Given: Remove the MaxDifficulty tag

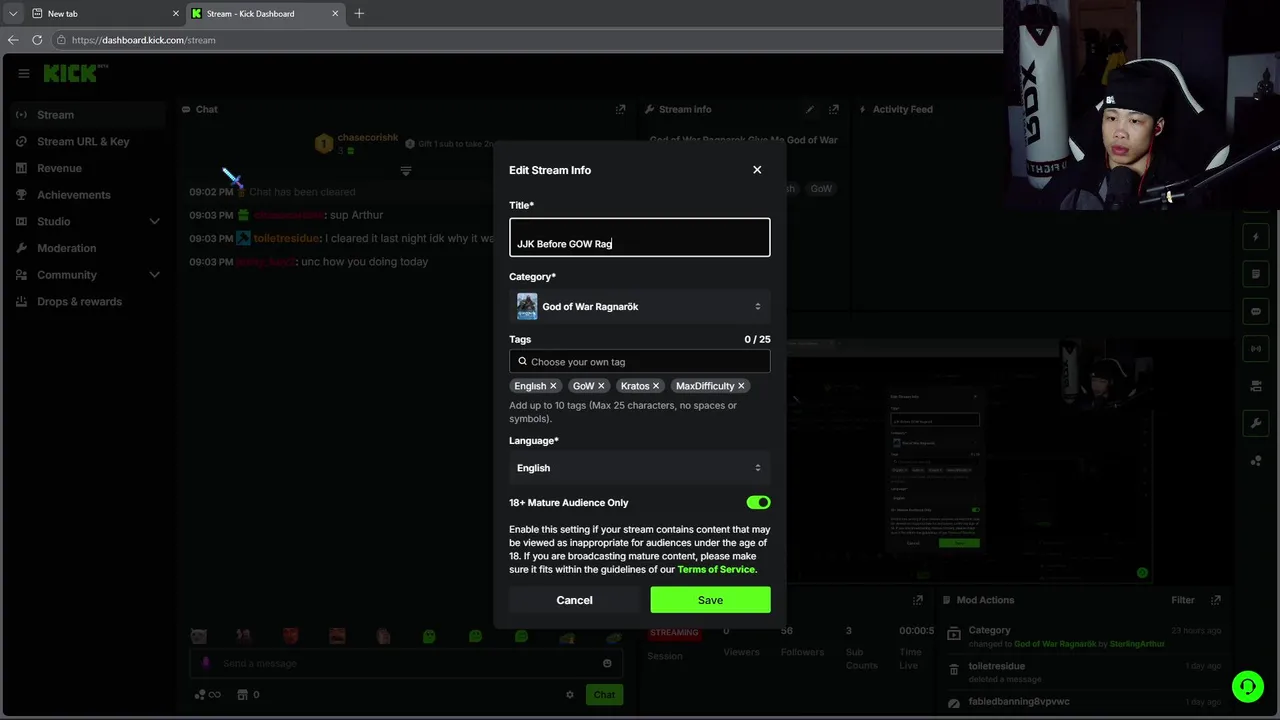Looking at the screenshot, I should pyautogui.click(x=741, y=386).
